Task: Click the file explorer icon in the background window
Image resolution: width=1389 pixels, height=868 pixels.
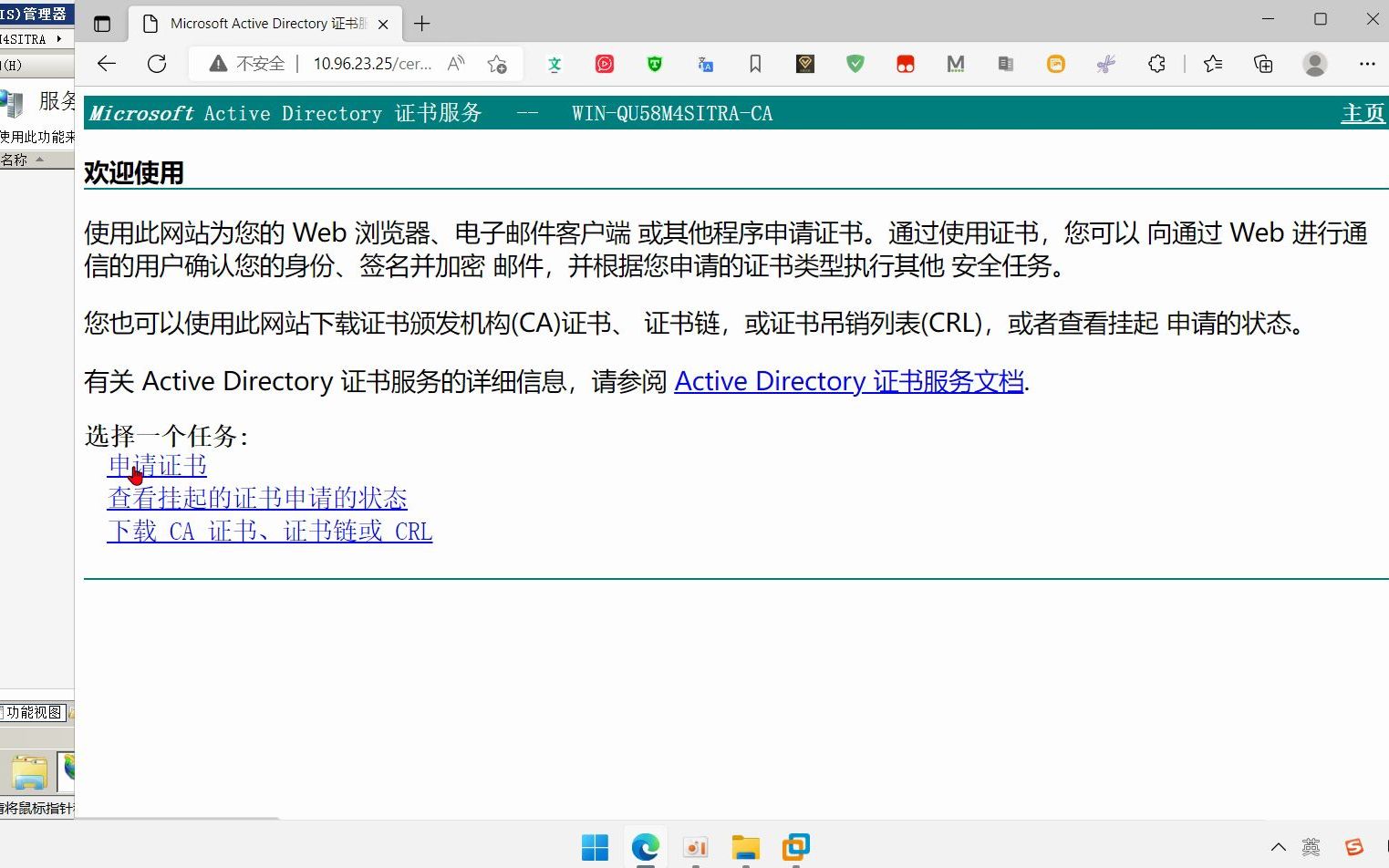Action: [x=29, y=772]
